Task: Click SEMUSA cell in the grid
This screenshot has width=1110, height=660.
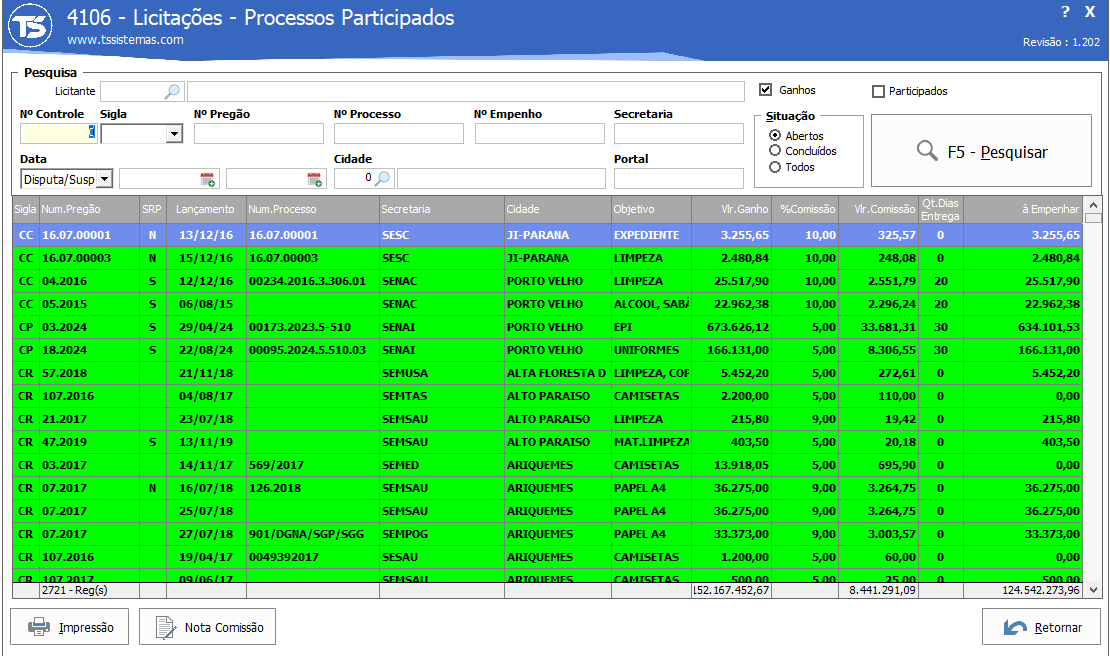Action: point(442,373)
